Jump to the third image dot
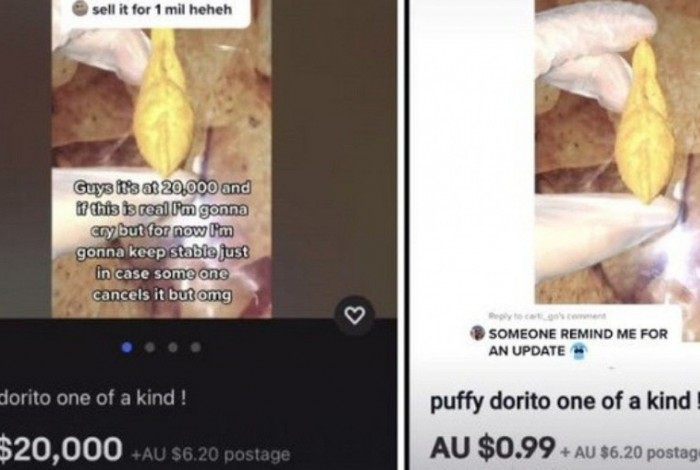This screenshot has height=470, width=700. [x=173, y=347]
